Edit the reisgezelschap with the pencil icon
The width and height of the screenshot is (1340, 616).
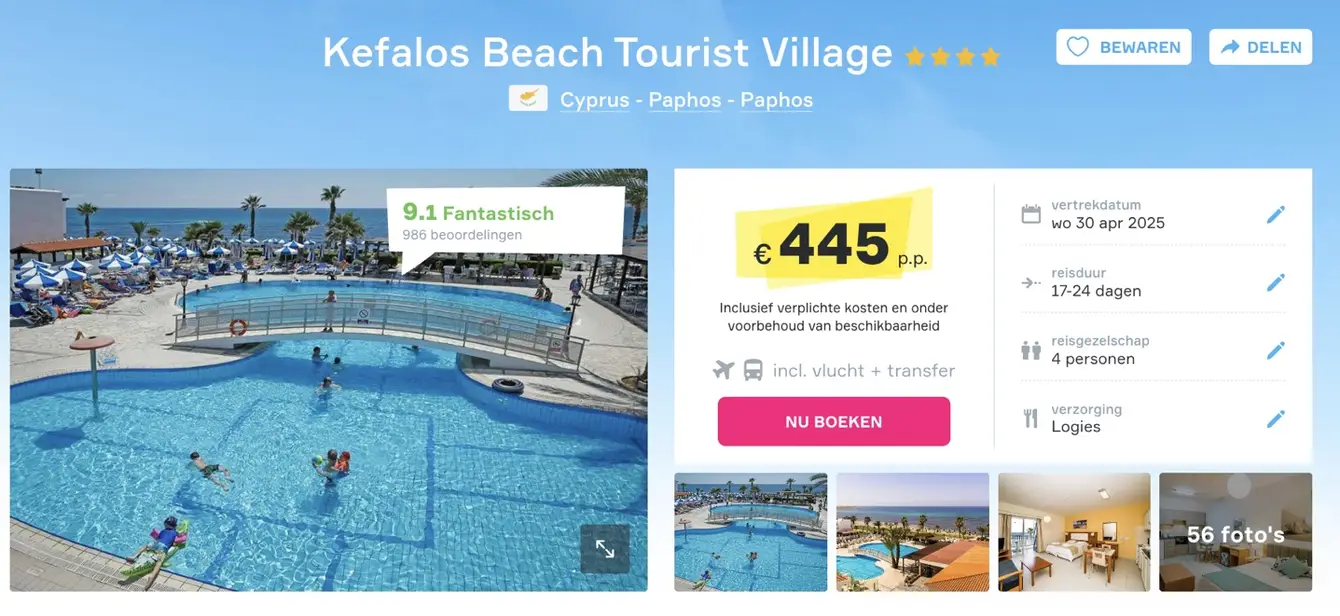(x=1275, y=350)
